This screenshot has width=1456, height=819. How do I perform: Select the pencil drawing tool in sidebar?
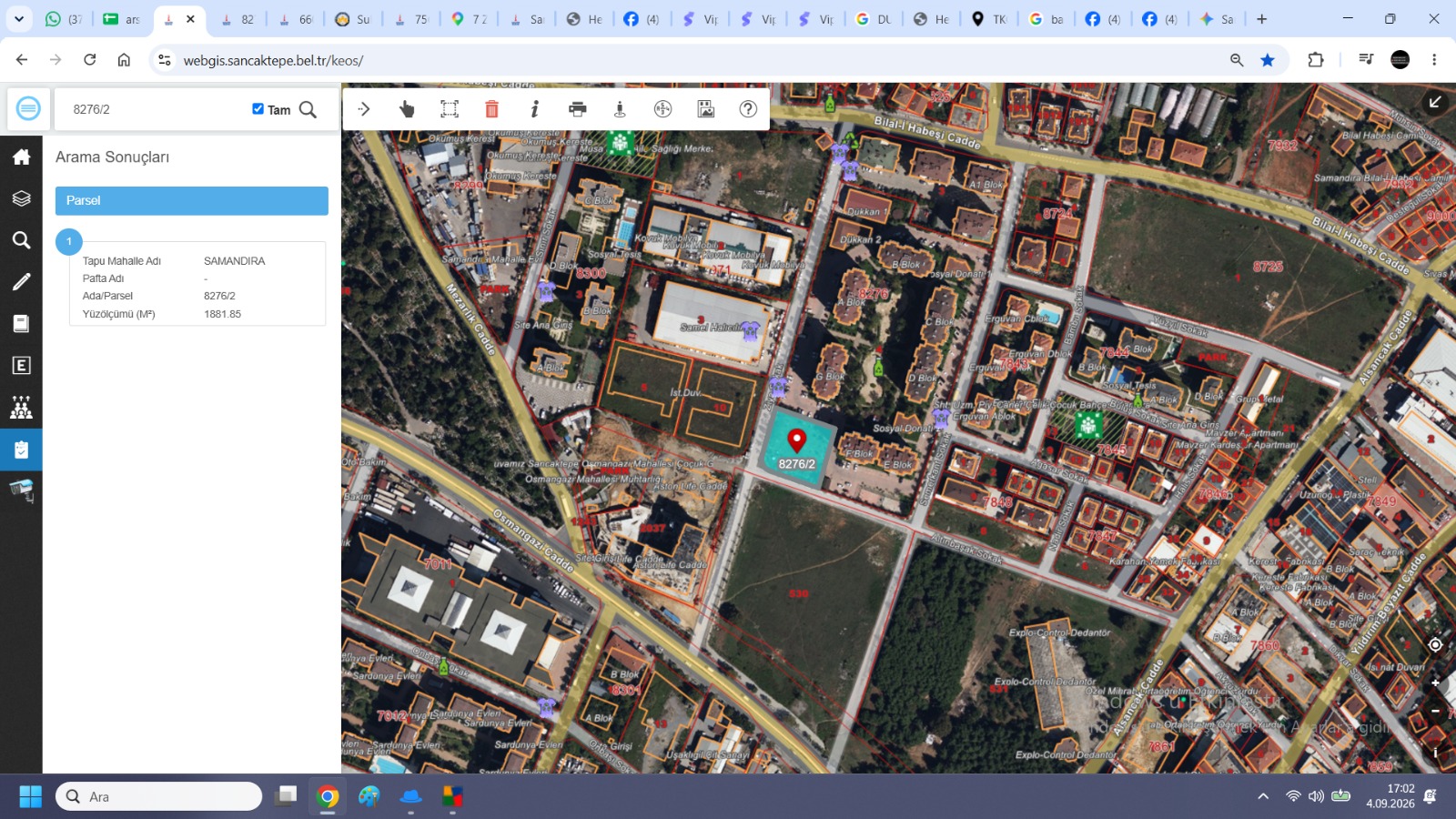pos(21,282)
